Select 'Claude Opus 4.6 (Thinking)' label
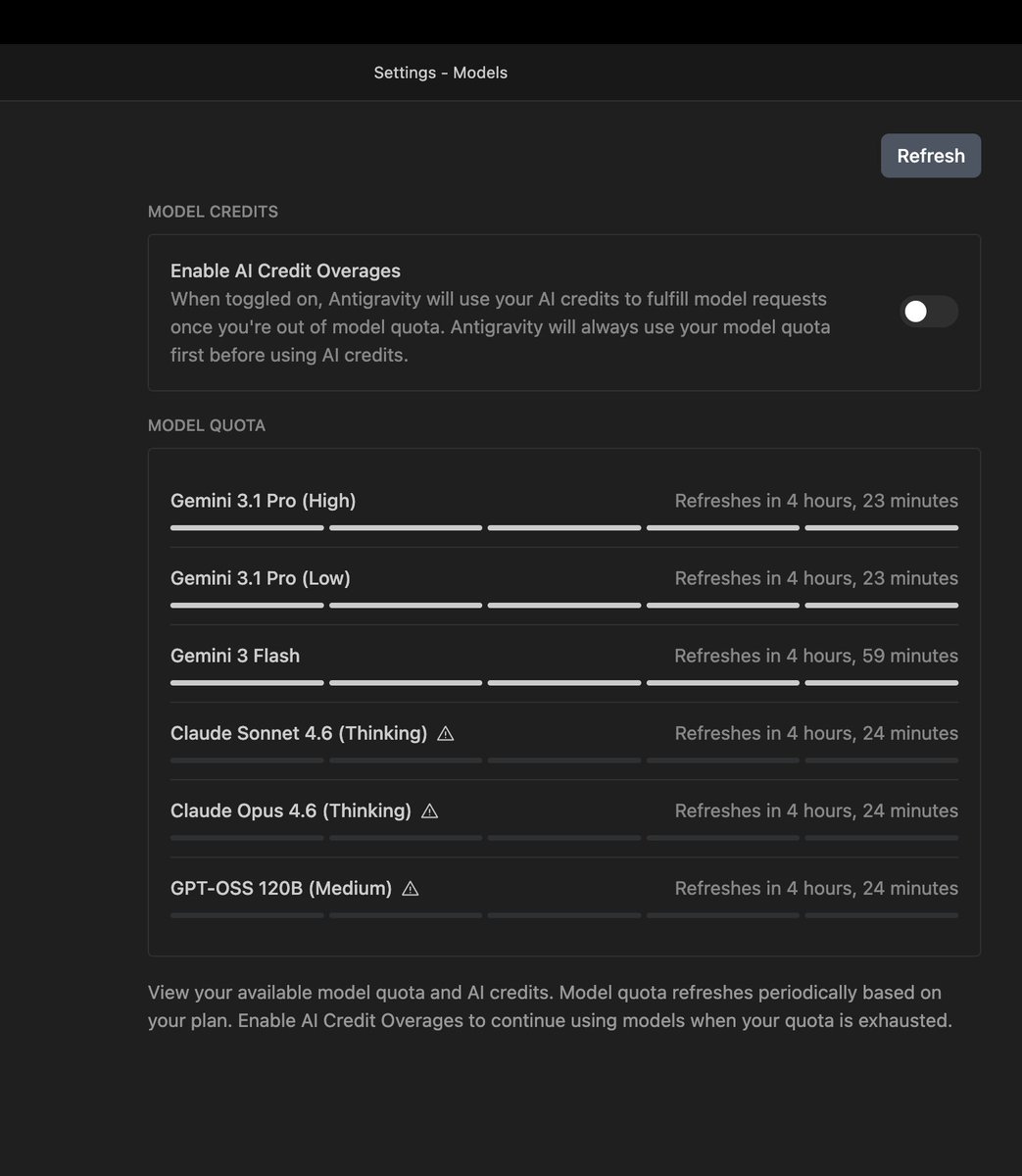The height and width of the screenshot is (1176, 1022). [291, 810]
